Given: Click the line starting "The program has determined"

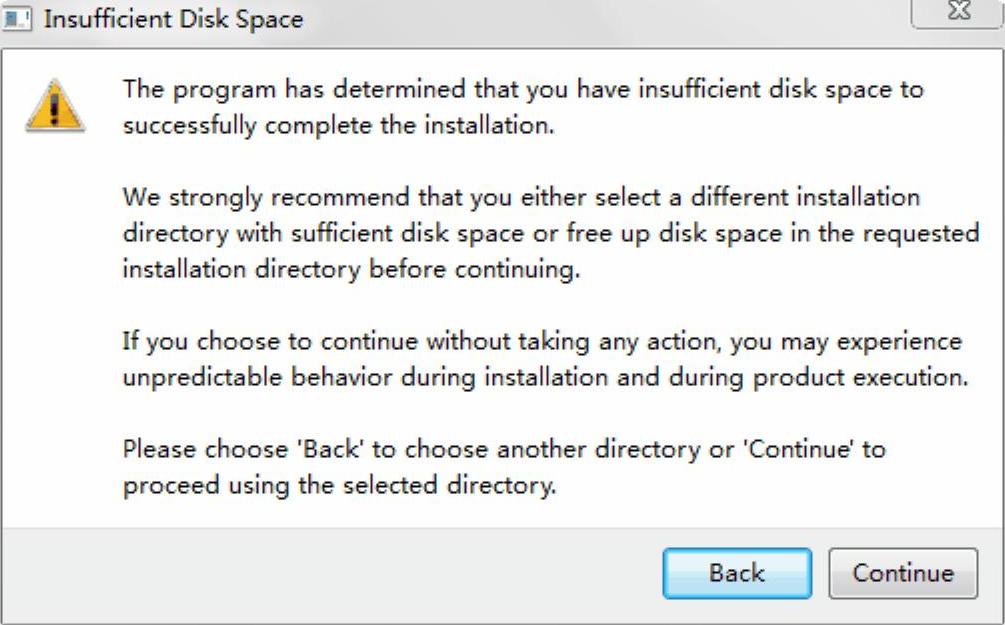Looking at the screenshot, I should pos(522,90).
